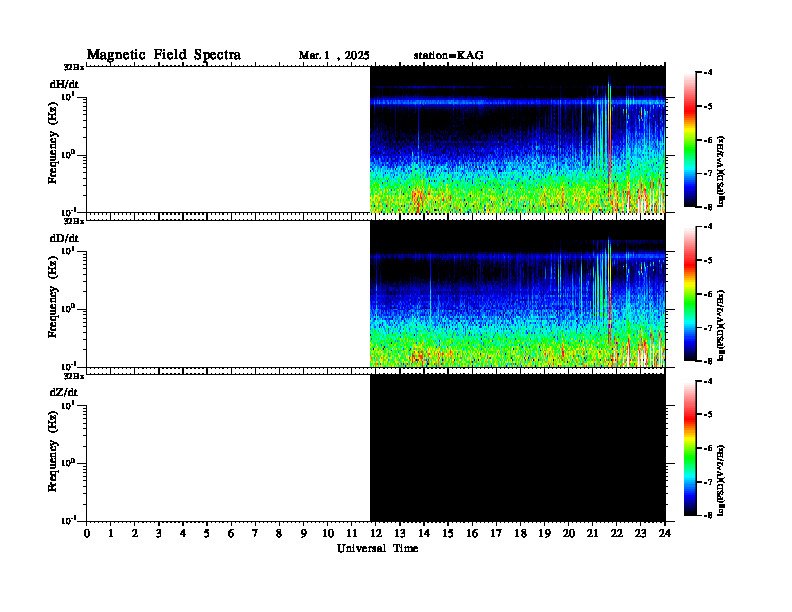Image resolution: width=792 pixels, height=612 pixels.
Task: Click hour tick label '5' on time axis
Action: point(207,533)
